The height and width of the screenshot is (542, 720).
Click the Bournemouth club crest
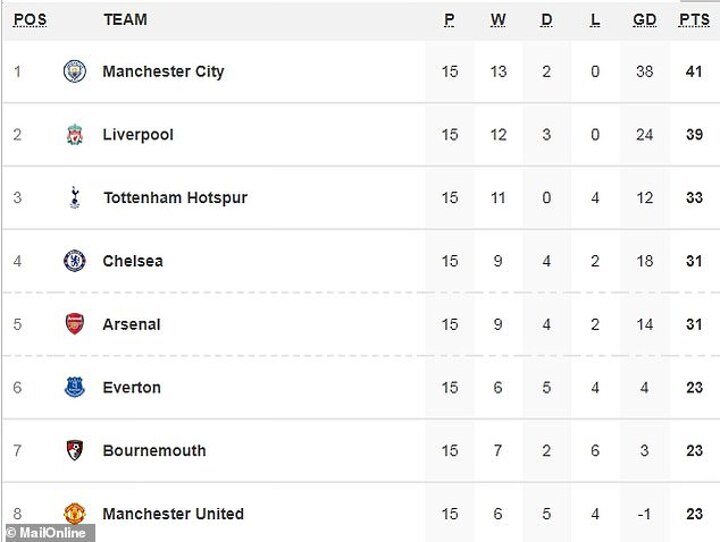coord(75,450)
